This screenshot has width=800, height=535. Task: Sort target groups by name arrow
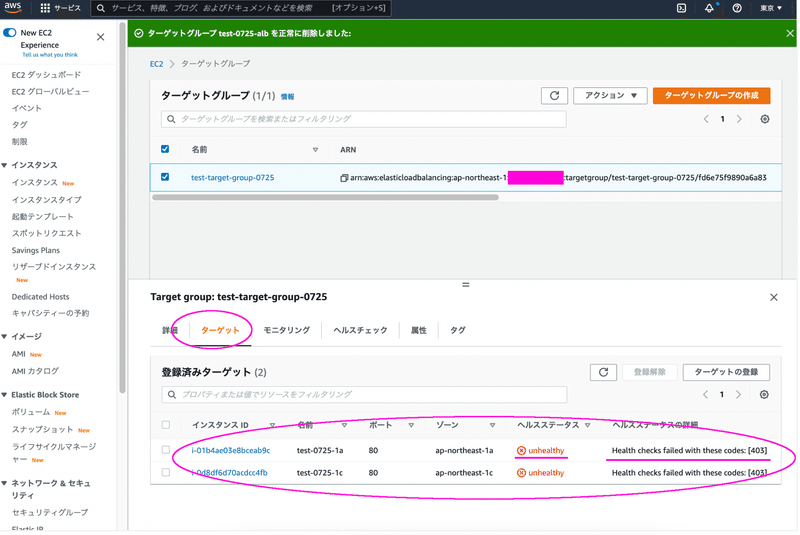[315, 149]
